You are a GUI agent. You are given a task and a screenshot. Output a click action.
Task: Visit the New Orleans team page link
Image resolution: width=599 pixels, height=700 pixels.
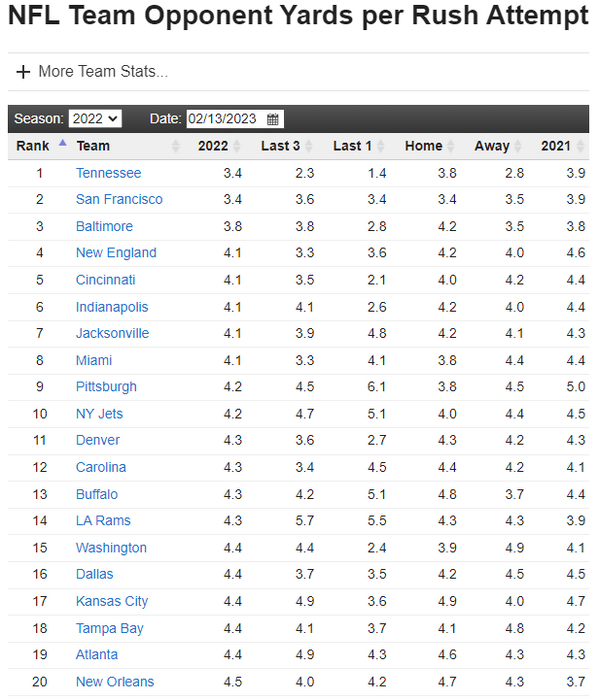click(115, 682)
